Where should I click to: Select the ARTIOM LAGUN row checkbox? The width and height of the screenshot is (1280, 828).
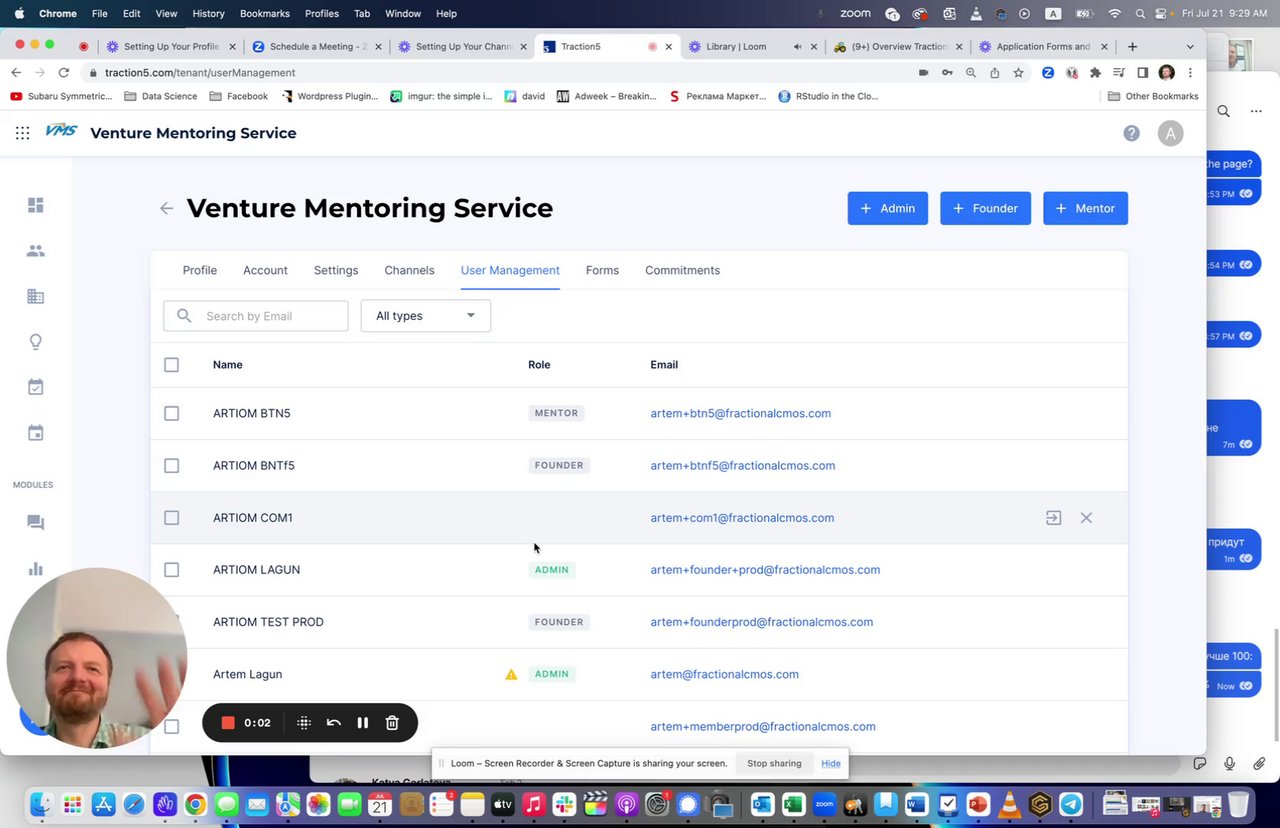(x=171, y=570)
